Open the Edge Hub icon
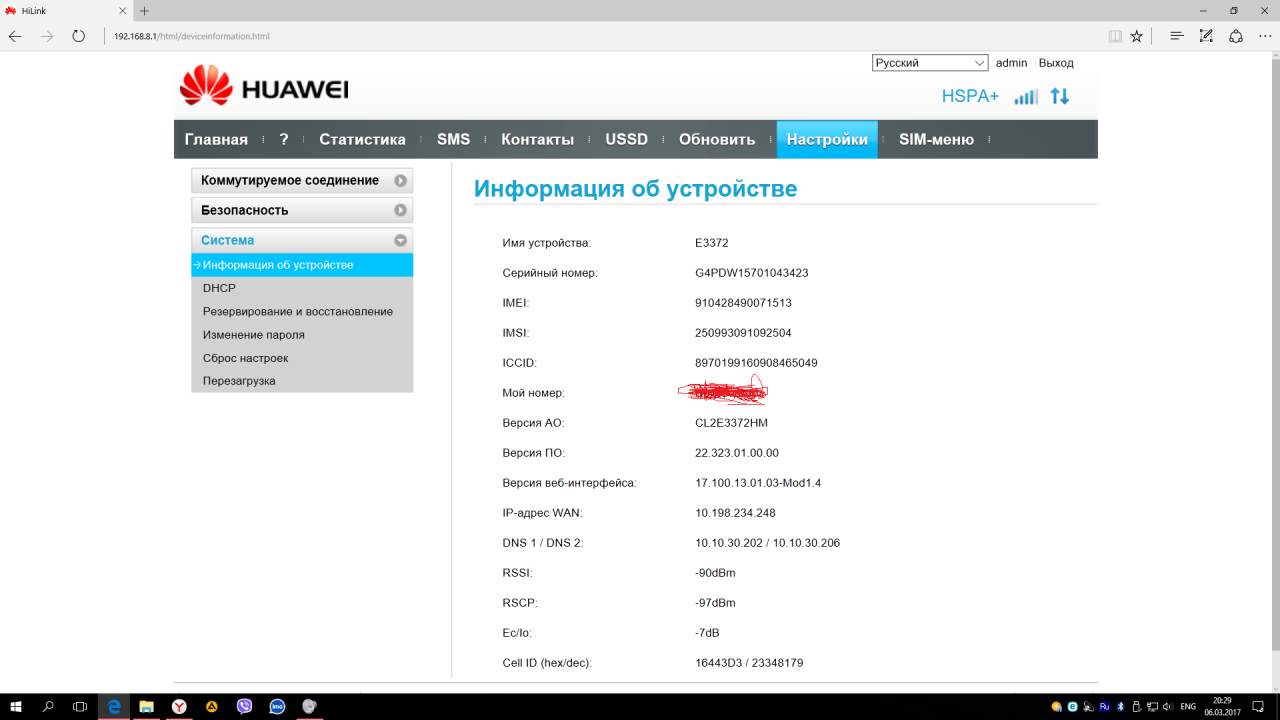The height and width of the screenshot is (720, 1280). (1177, 36)
